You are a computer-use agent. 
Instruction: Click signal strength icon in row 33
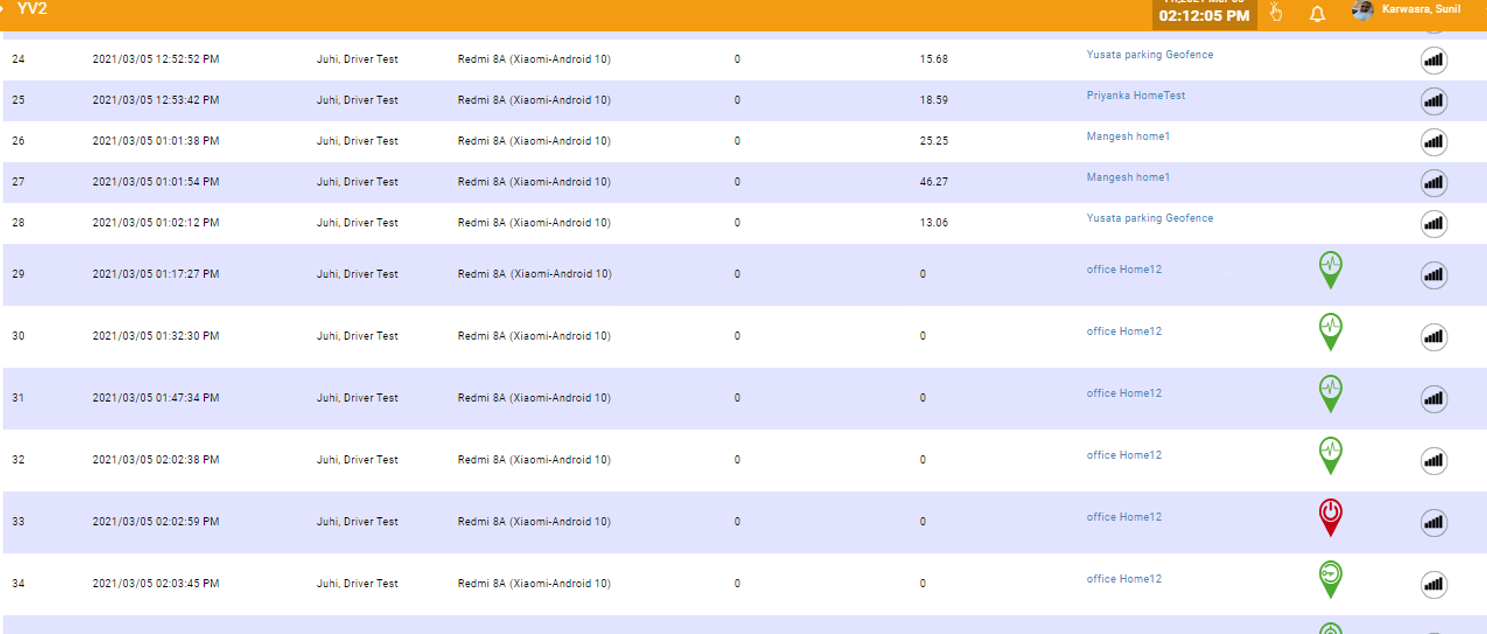click(1434, 523)
